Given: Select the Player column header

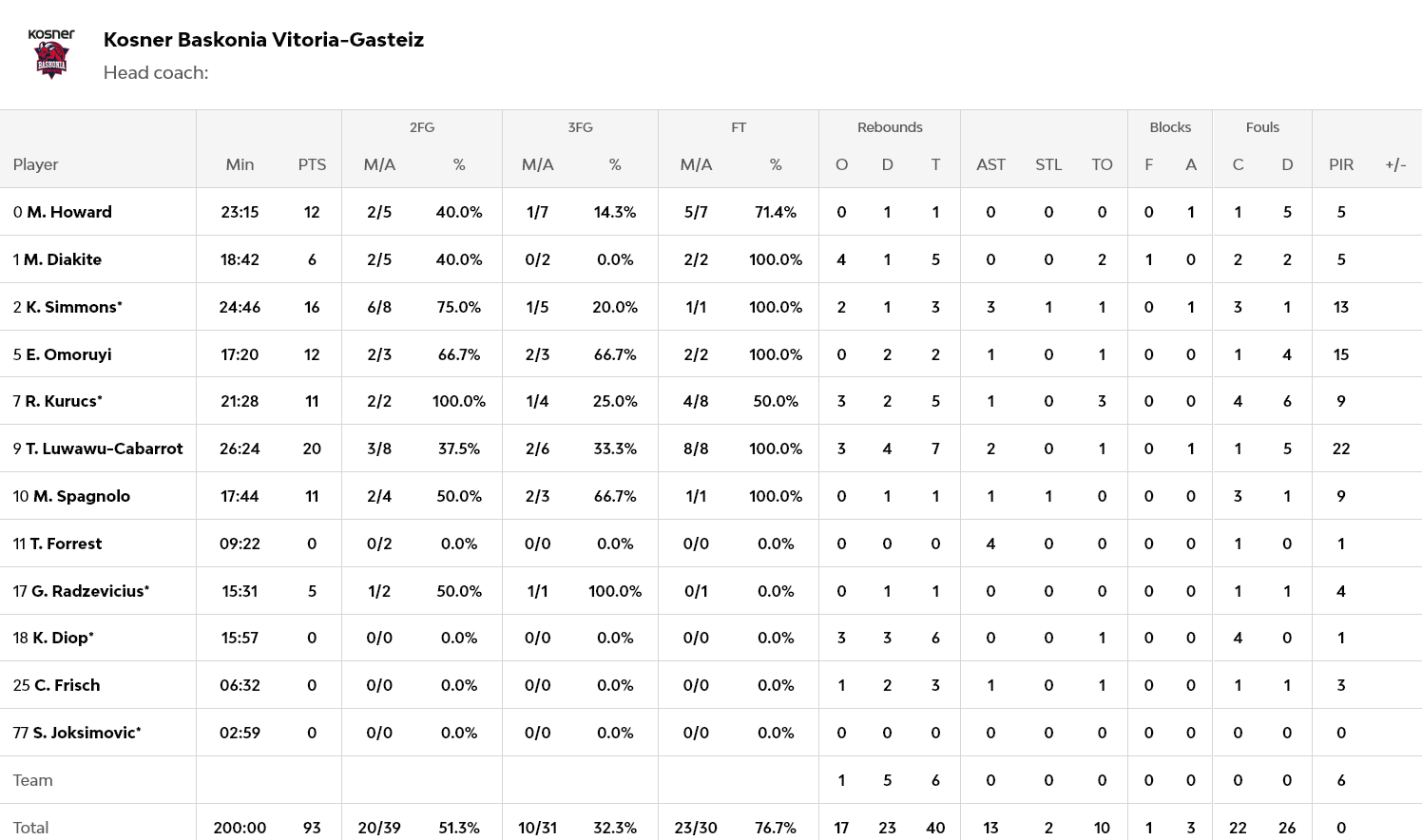Looking at the screenshot, I should click(36, 164).
